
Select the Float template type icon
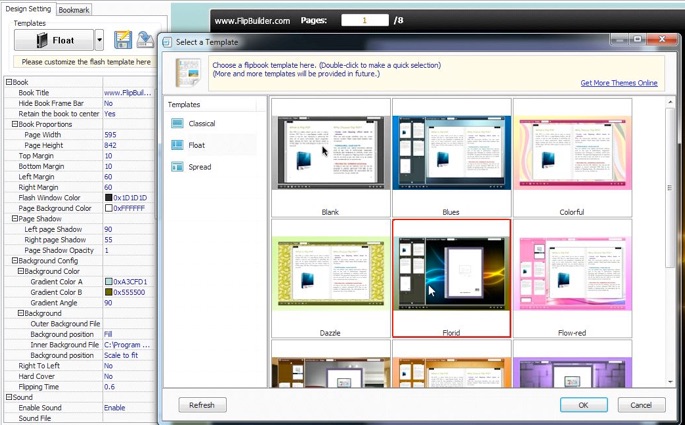tap(177, 146)
